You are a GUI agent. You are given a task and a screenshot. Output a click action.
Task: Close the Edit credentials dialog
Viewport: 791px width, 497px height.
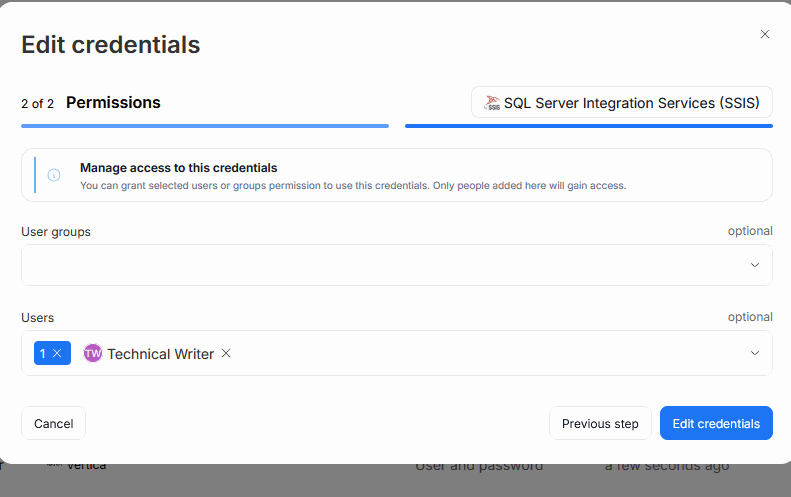pos(765,34)
